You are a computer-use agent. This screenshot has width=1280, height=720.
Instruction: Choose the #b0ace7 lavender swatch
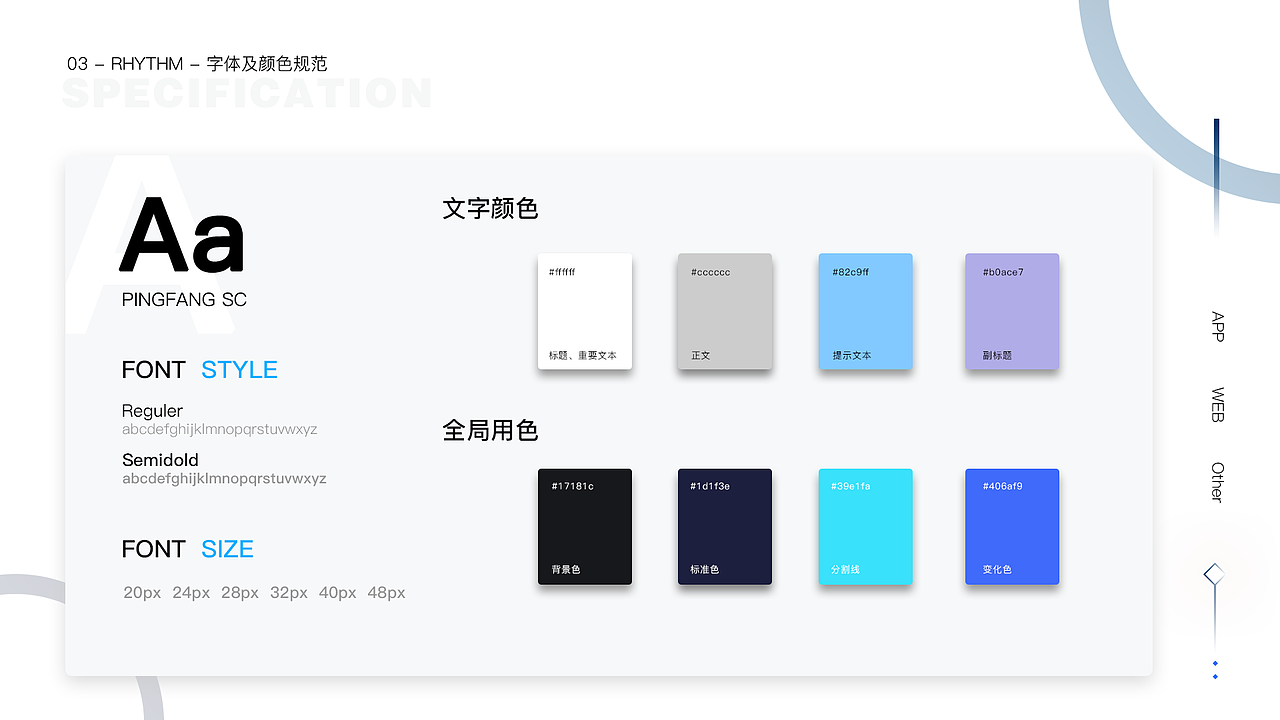click(1012, 311)
